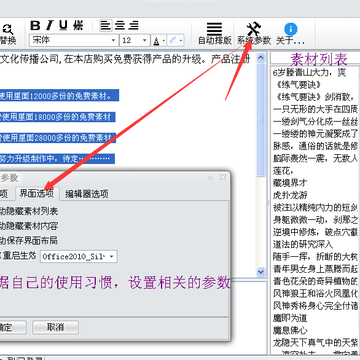Align text right icon
This screenshot has width=360, height=360.
coord(134,25)
